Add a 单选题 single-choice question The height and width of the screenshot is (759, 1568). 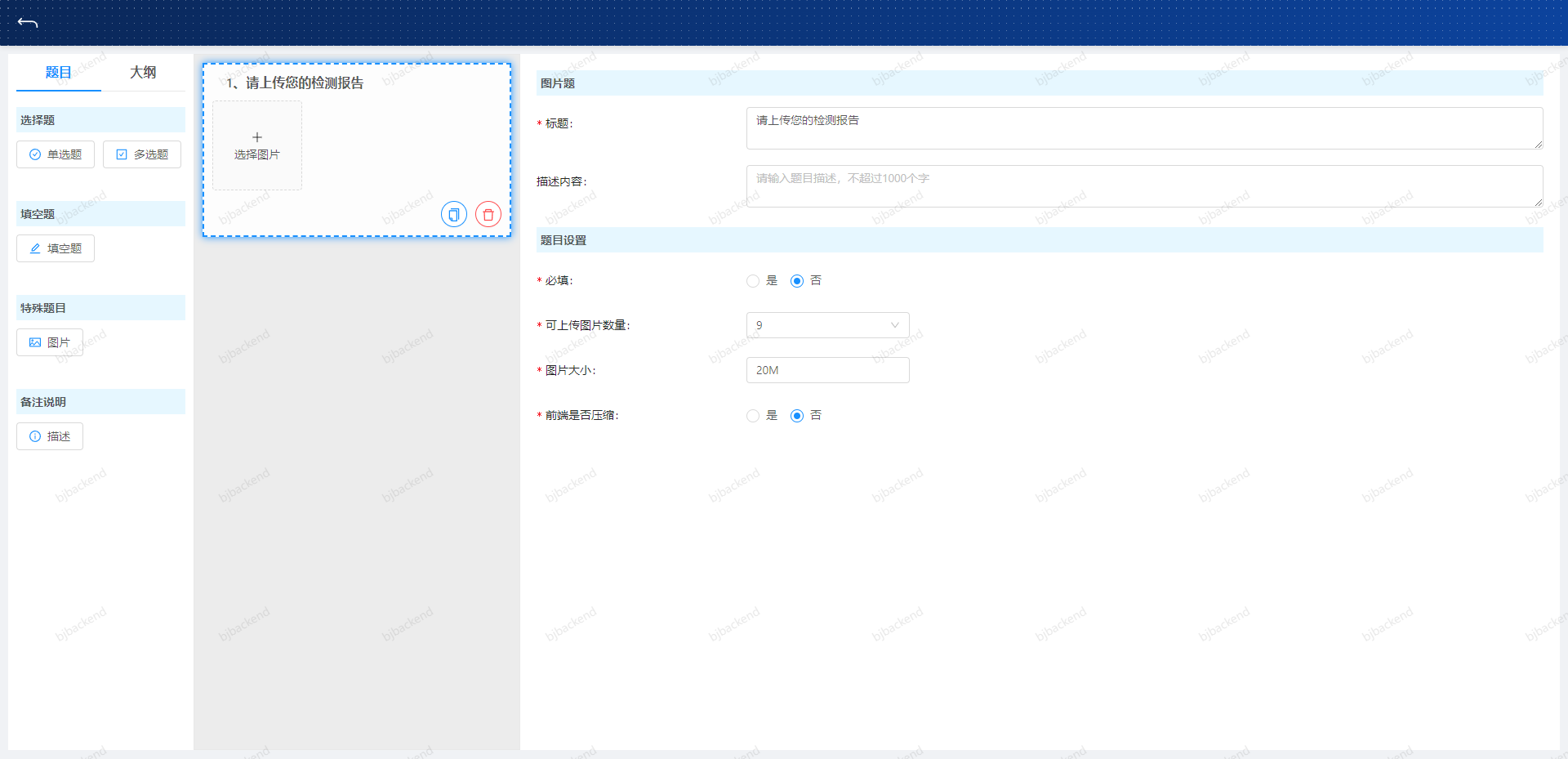tap(56, 154)
